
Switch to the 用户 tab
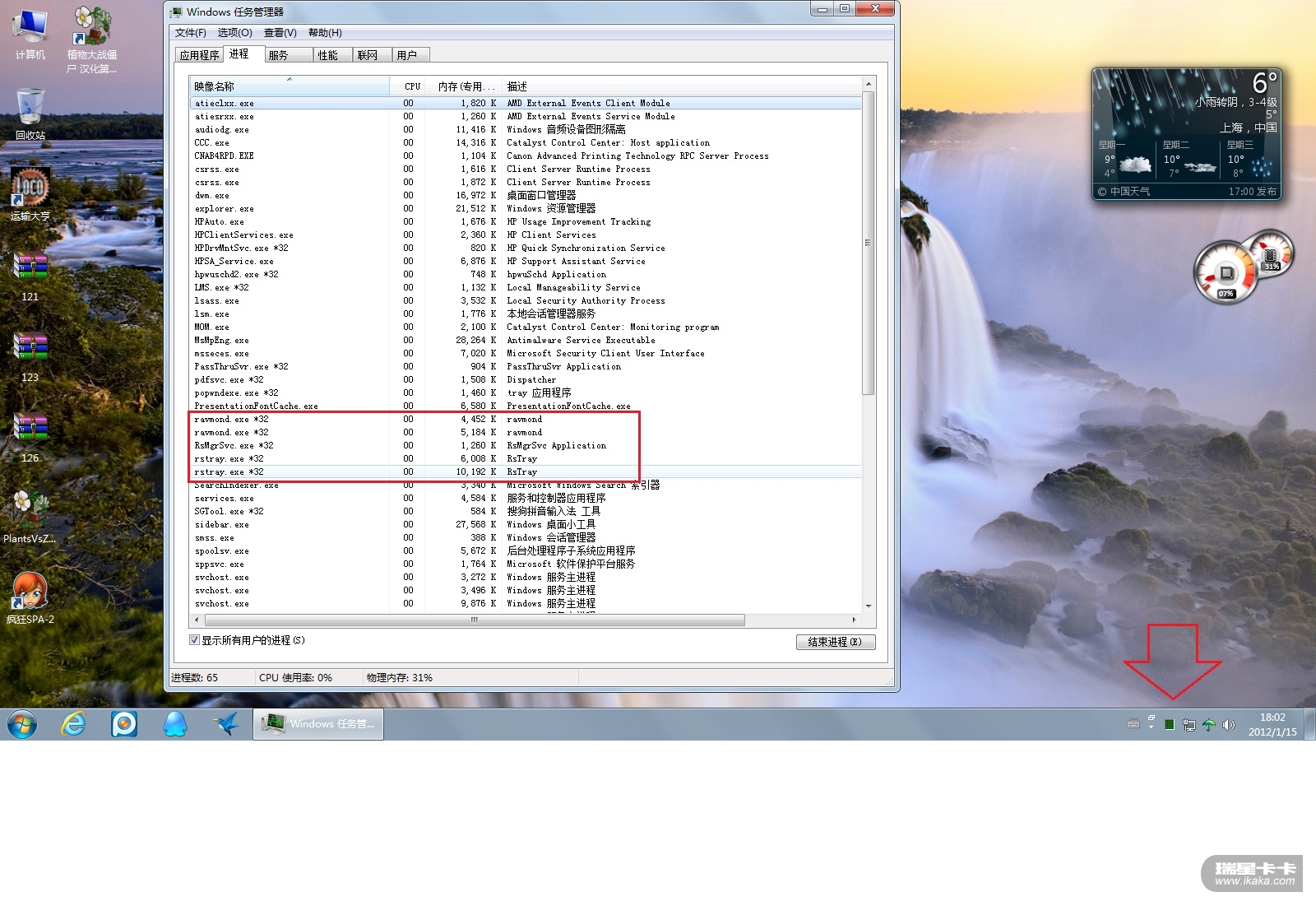411,55
